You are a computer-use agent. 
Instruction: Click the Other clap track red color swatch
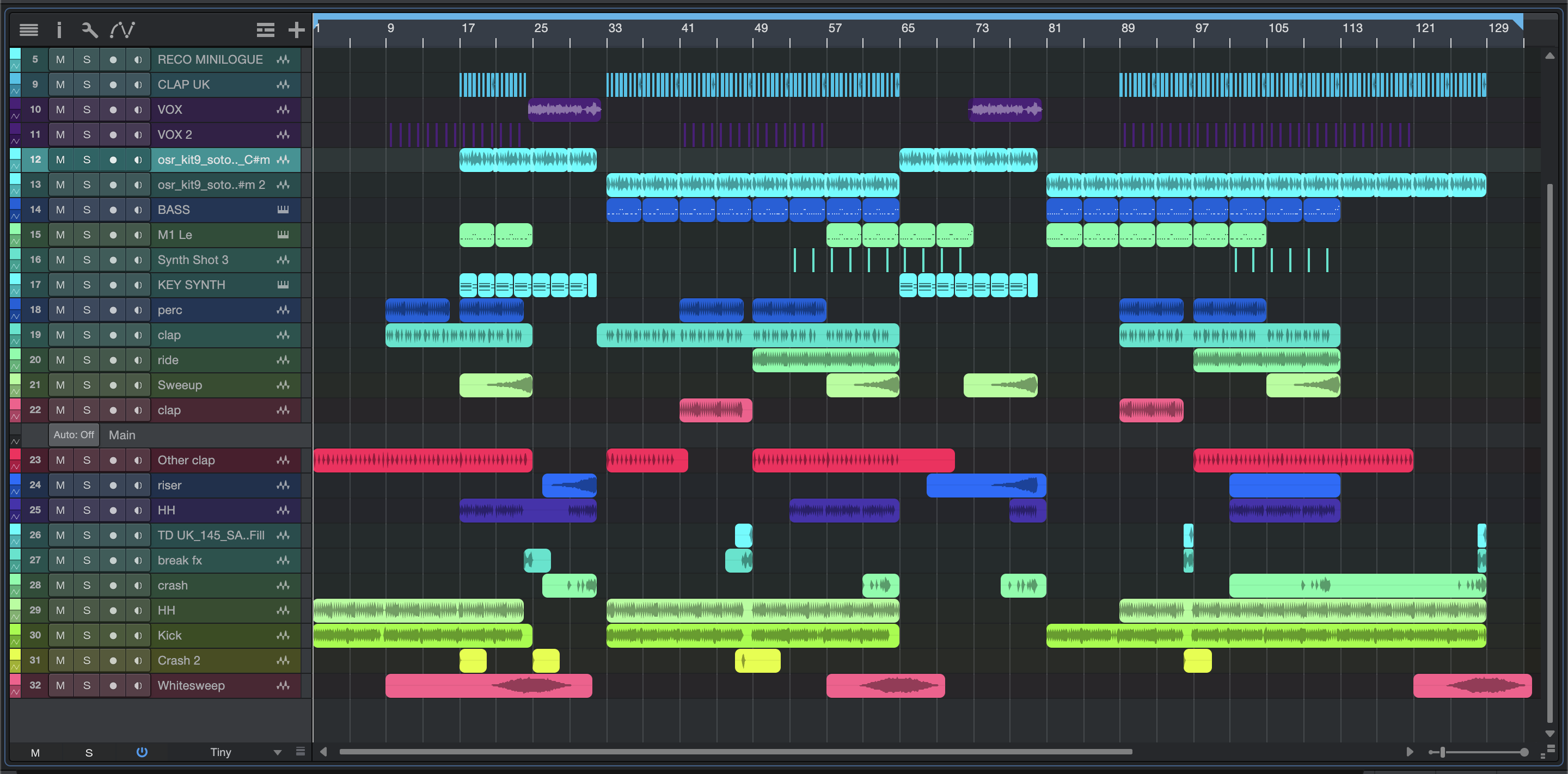15,454
